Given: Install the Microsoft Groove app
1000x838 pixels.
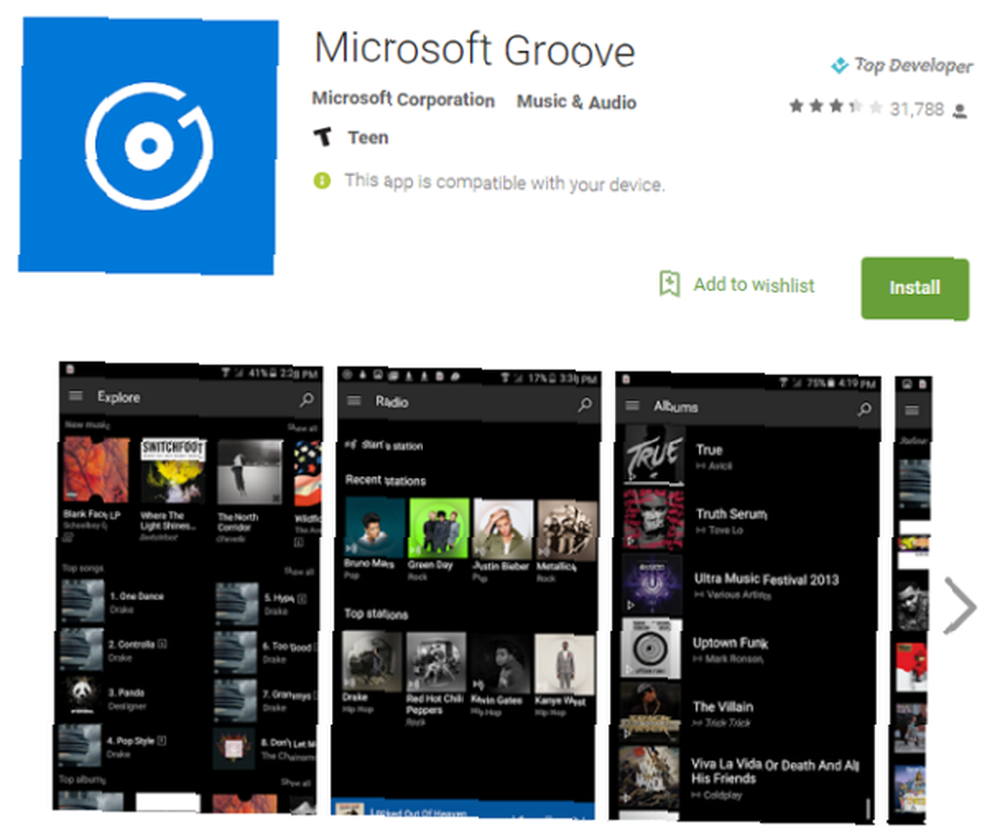Looking at the screenshot, I should point(915,288).
